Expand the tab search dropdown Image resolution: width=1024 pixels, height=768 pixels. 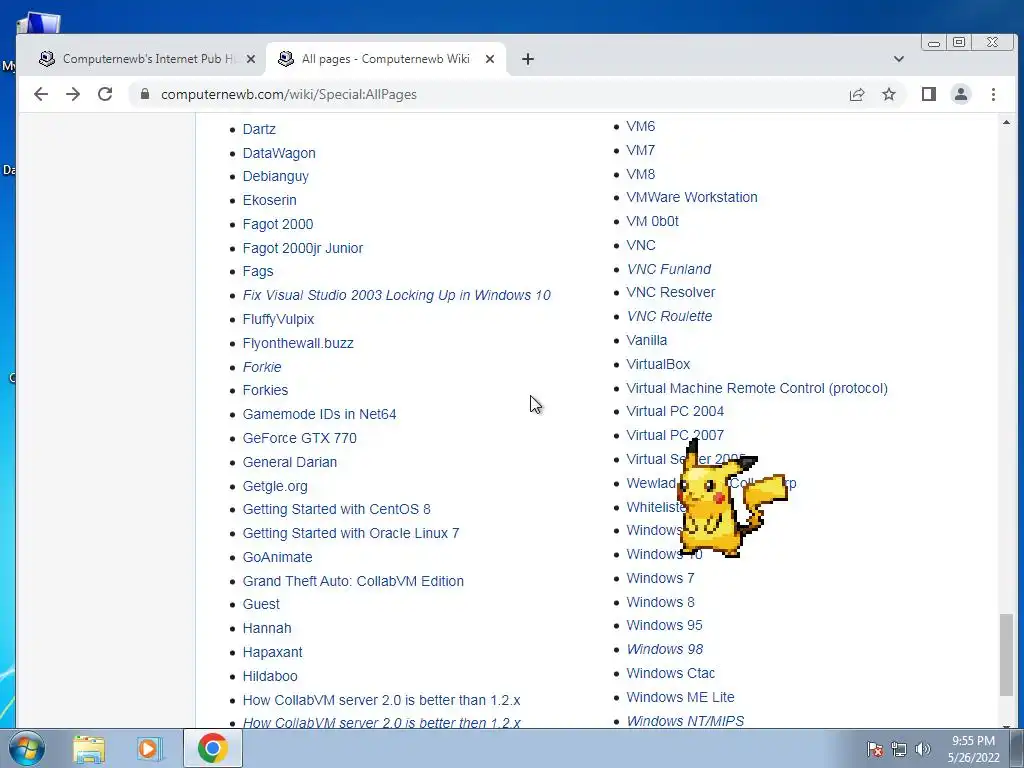(x=899, y=59)
